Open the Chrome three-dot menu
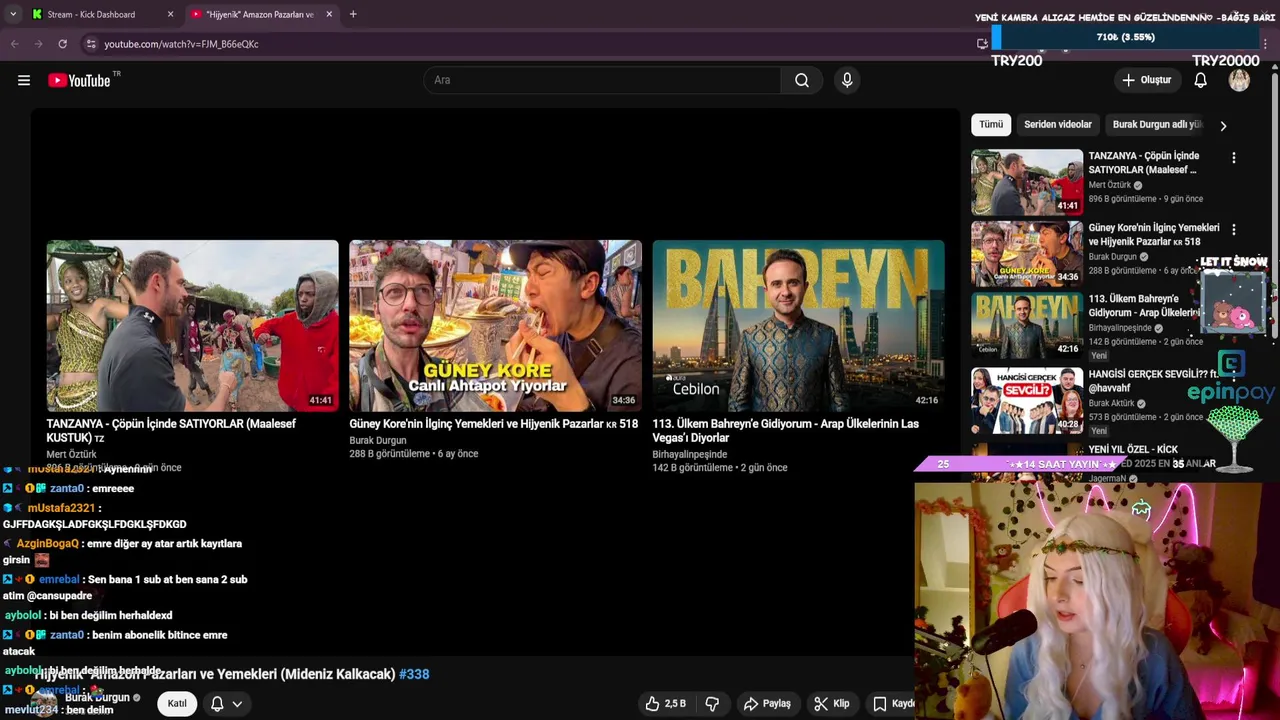The height and width of the screenshot is (720, 1280). click(x=1266, y=44)
